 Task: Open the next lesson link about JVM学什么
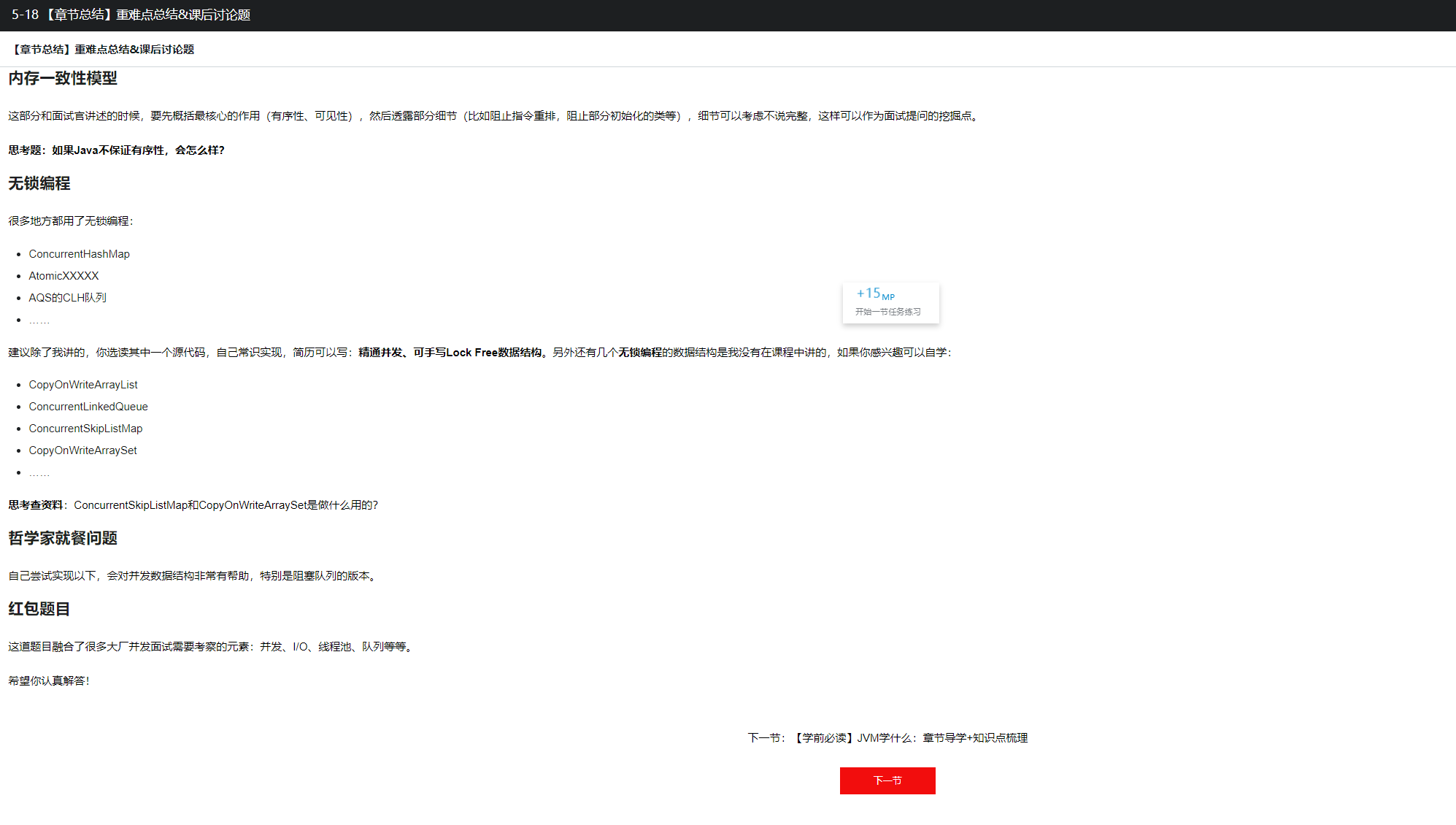(x=910, y=738)
